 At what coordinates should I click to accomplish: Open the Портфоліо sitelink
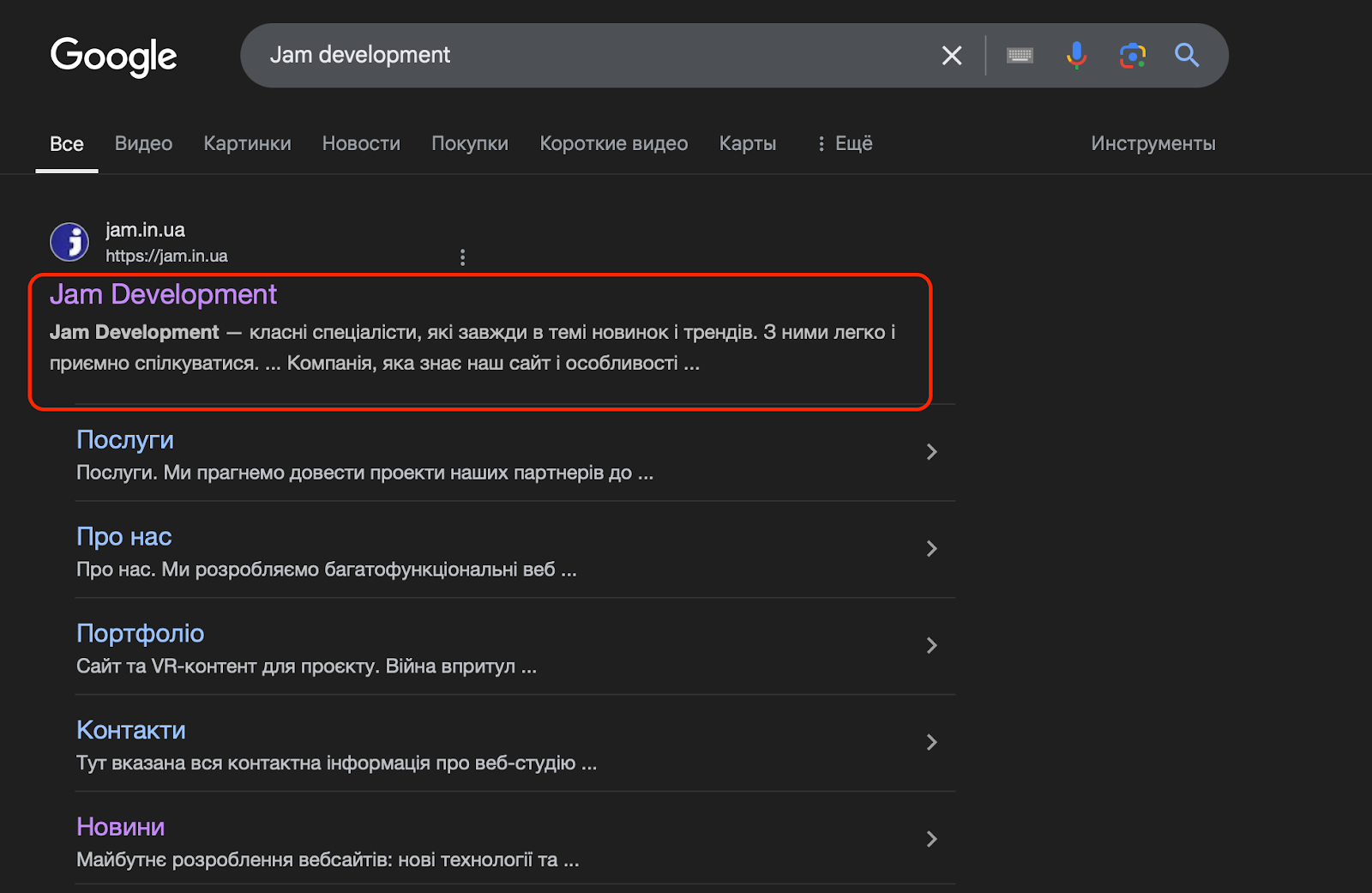(141, 633)
